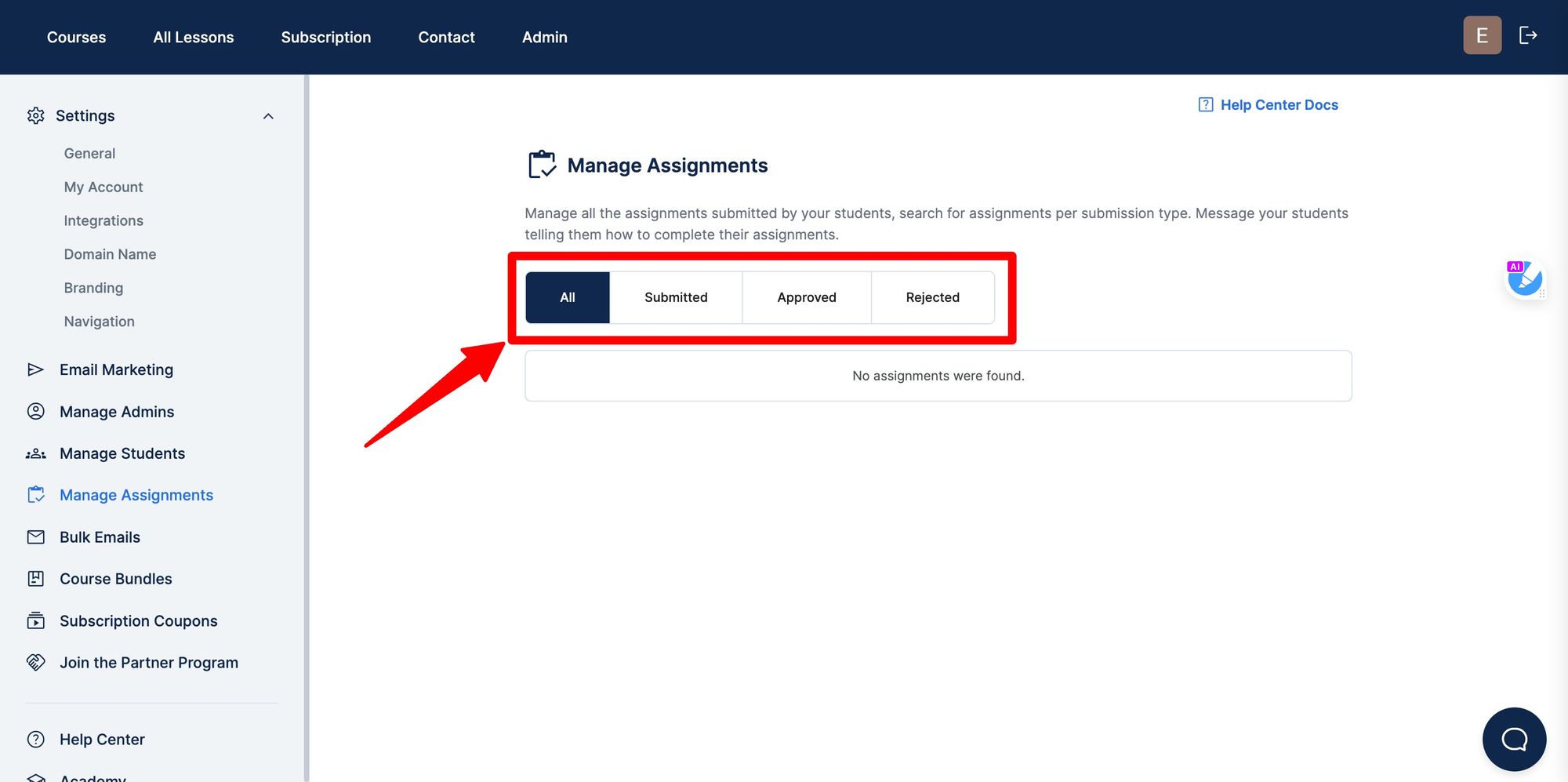Click the Help Center Docs icon
The width and height of the screenshot is (1568, 782).
pos(1206,105)
